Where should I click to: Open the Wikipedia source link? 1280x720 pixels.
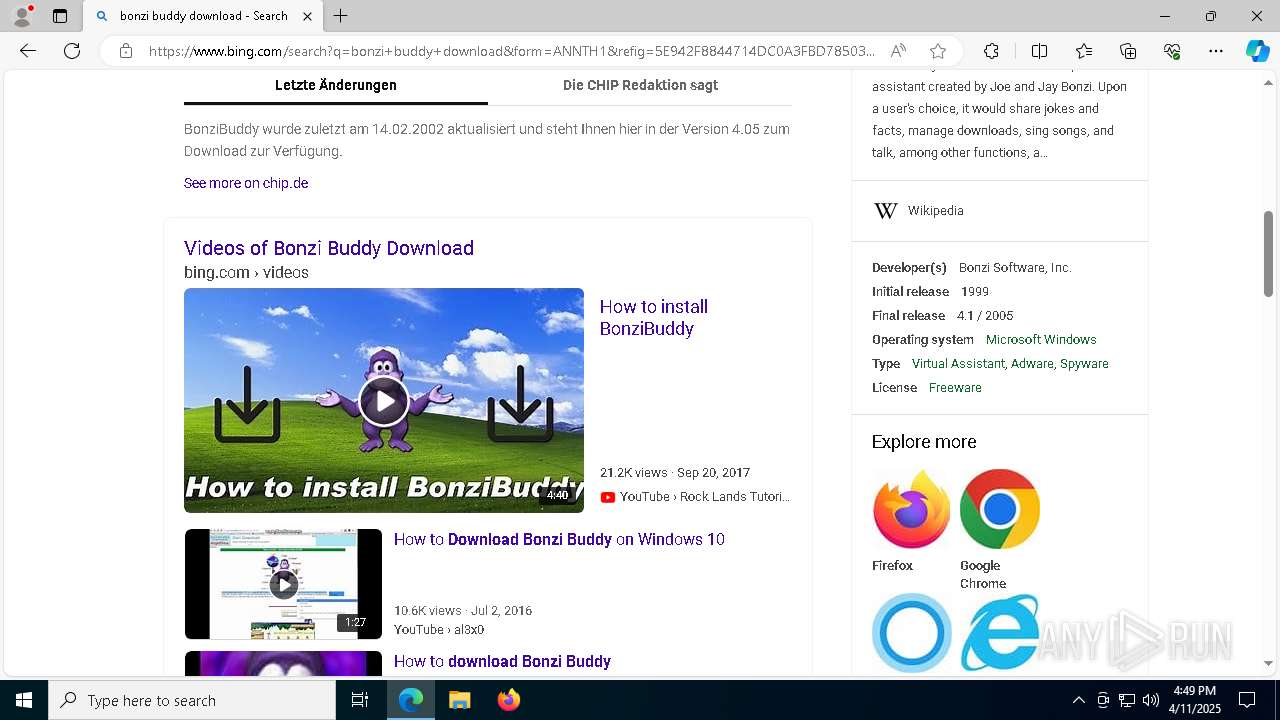(x=936, y=211)
